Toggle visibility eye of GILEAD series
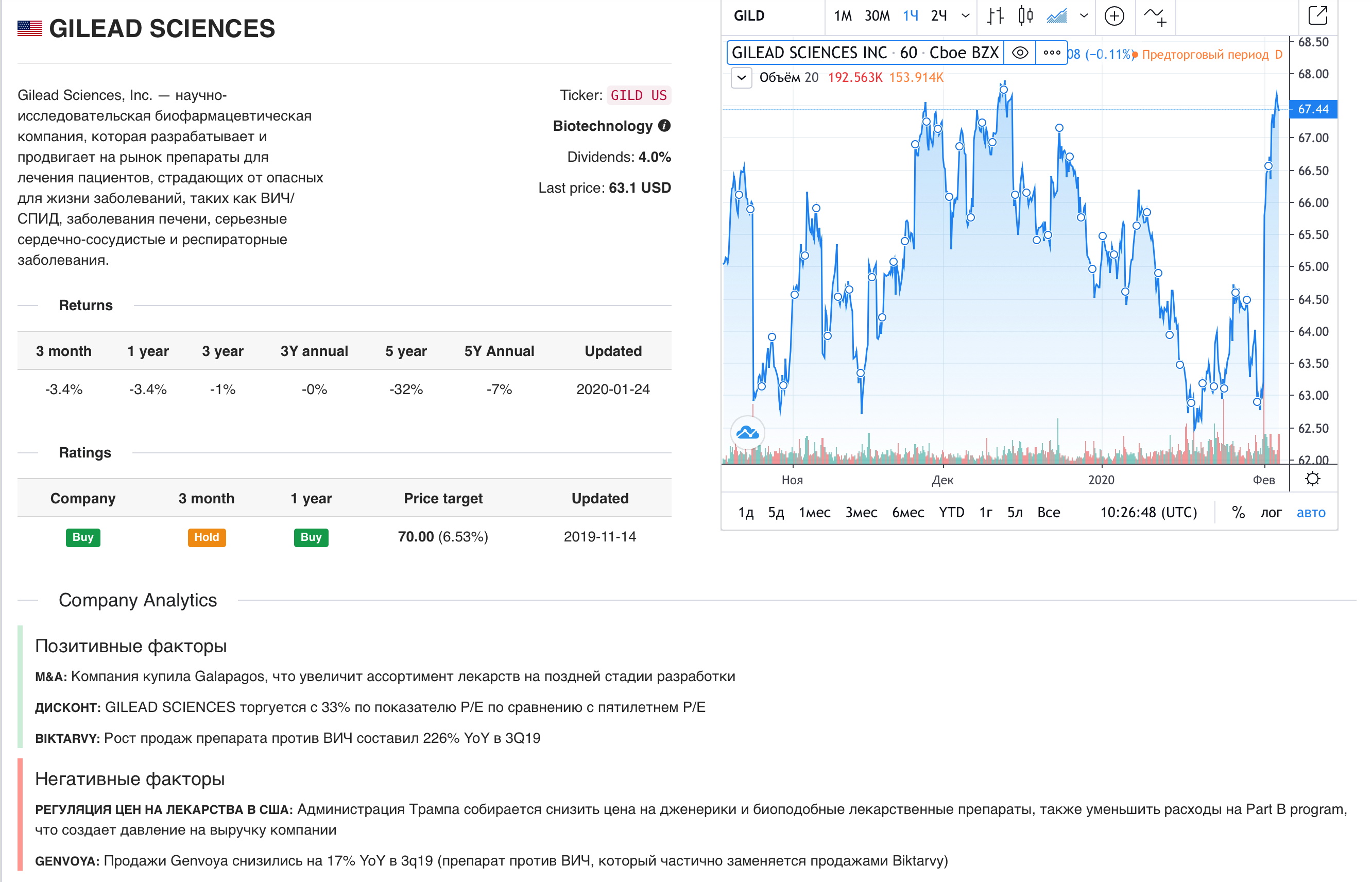Image resolution: width=1372 pixels, height=882 pixels. tap(1019, 53)
